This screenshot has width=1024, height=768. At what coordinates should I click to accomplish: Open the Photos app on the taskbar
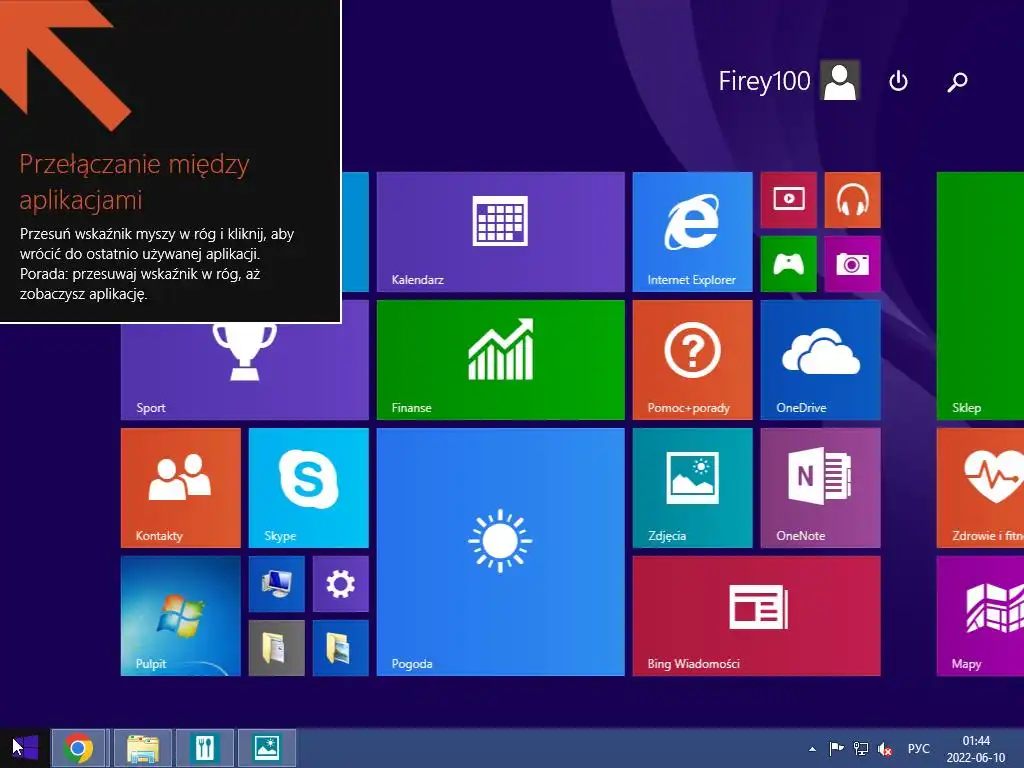click(266, 748)
